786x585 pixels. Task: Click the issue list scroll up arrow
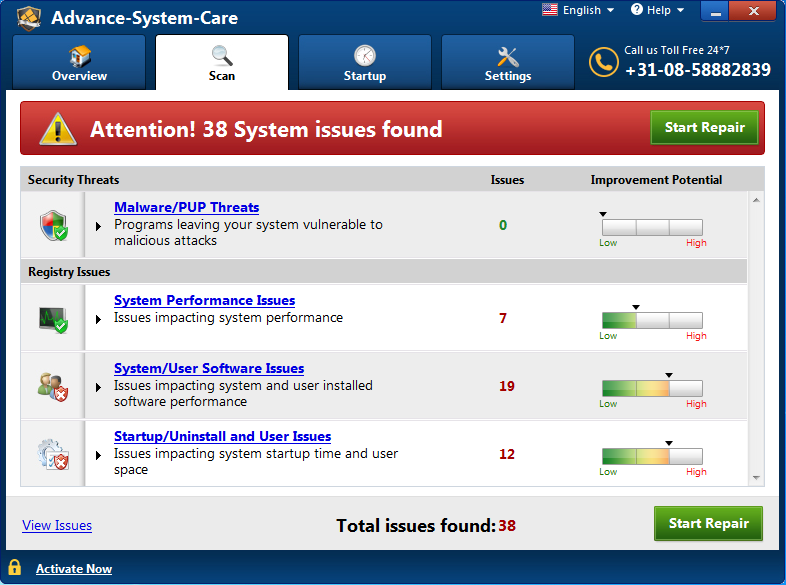click(756, 200)
